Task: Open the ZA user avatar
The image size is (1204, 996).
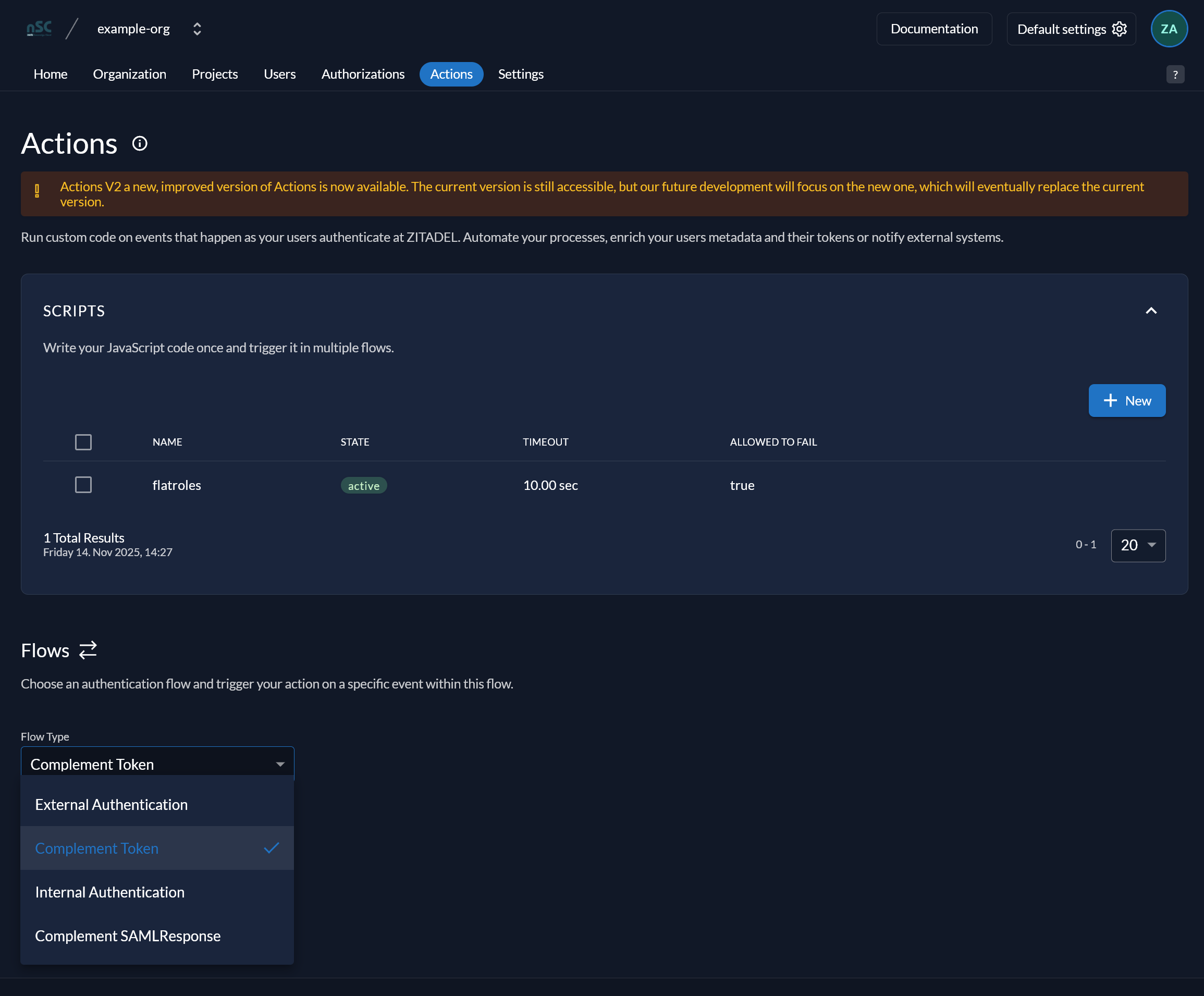Action: click(x=1169, y=29)
